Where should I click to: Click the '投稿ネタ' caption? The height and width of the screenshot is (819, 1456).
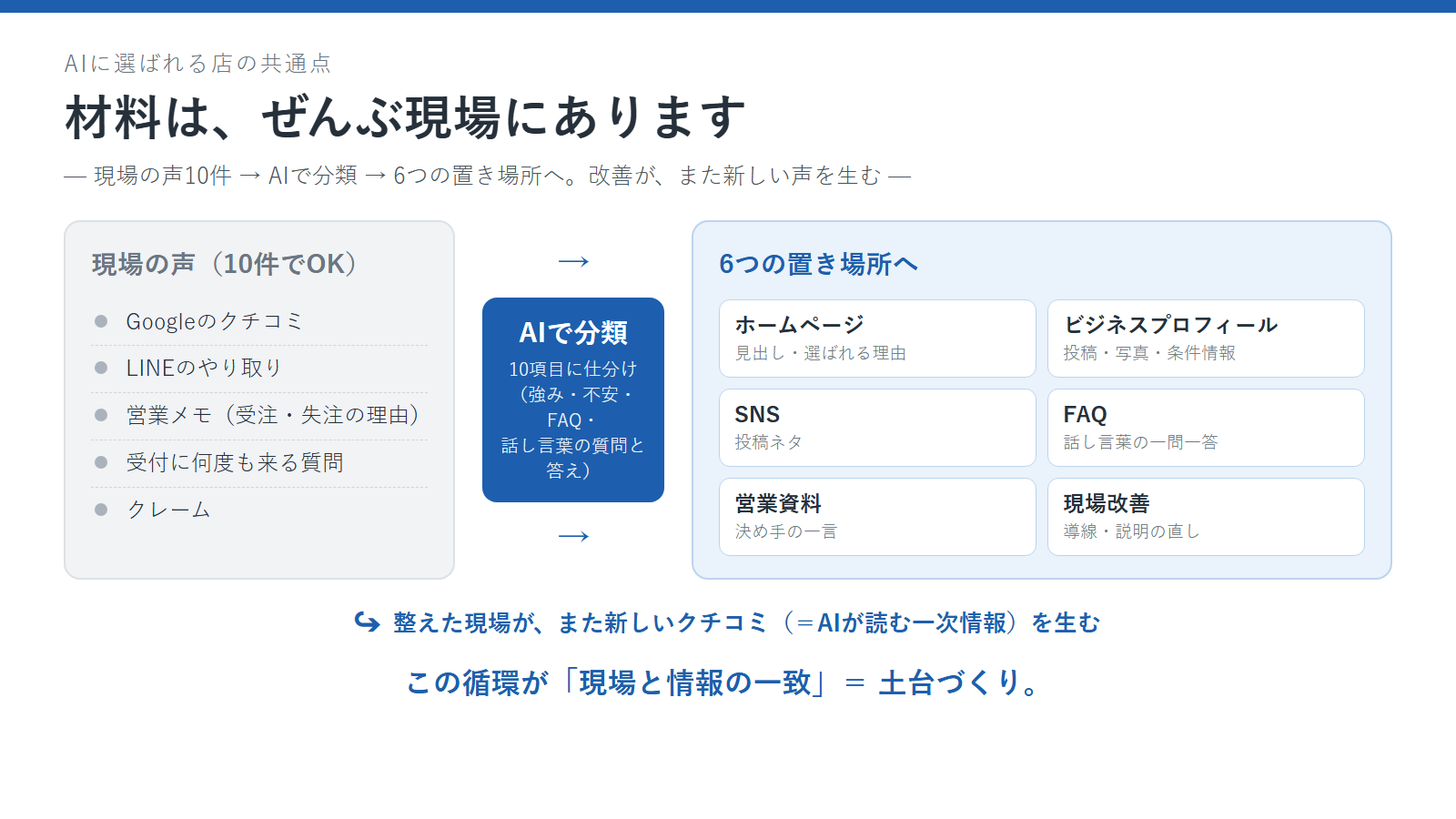coord(769,442)
